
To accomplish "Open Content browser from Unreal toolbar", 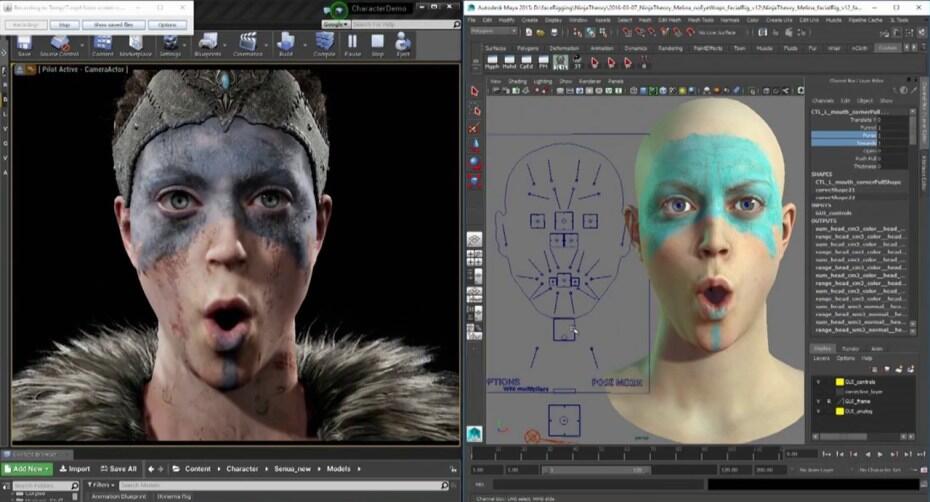I will 102,43.
